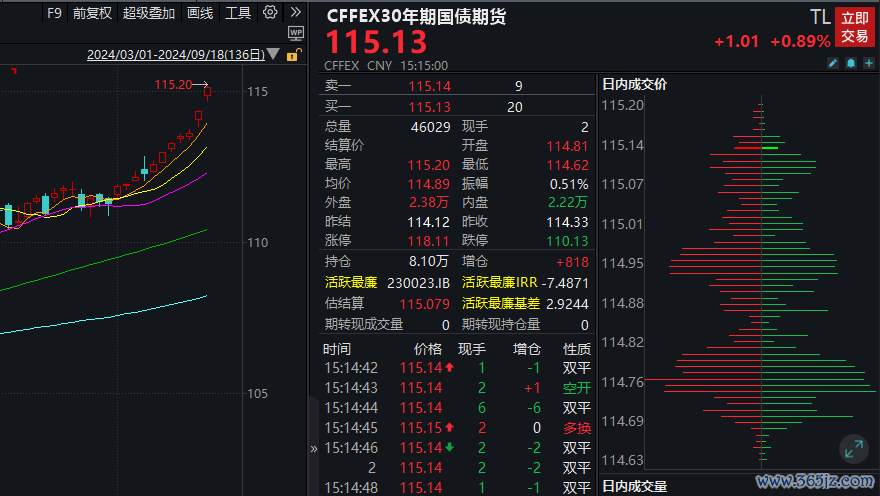The width and height of the screenshot is (880, 496).
Task: Set price alert bell icon
Action: [851, 63]
